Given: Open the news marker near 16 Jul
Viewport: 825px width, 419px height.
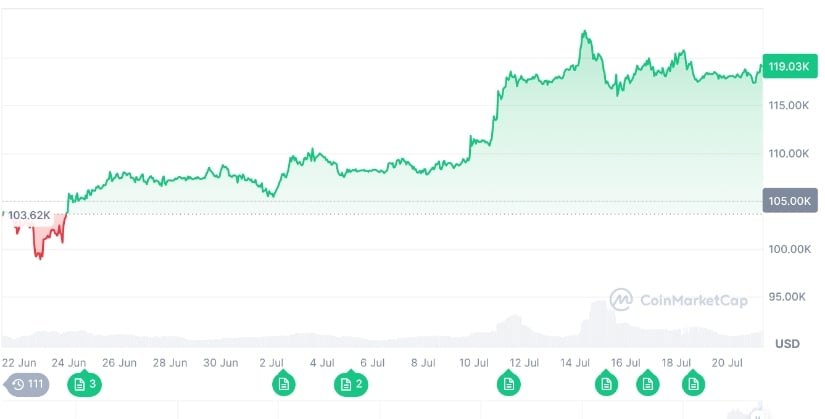Looking at the screenshot, I should point(605,384).
